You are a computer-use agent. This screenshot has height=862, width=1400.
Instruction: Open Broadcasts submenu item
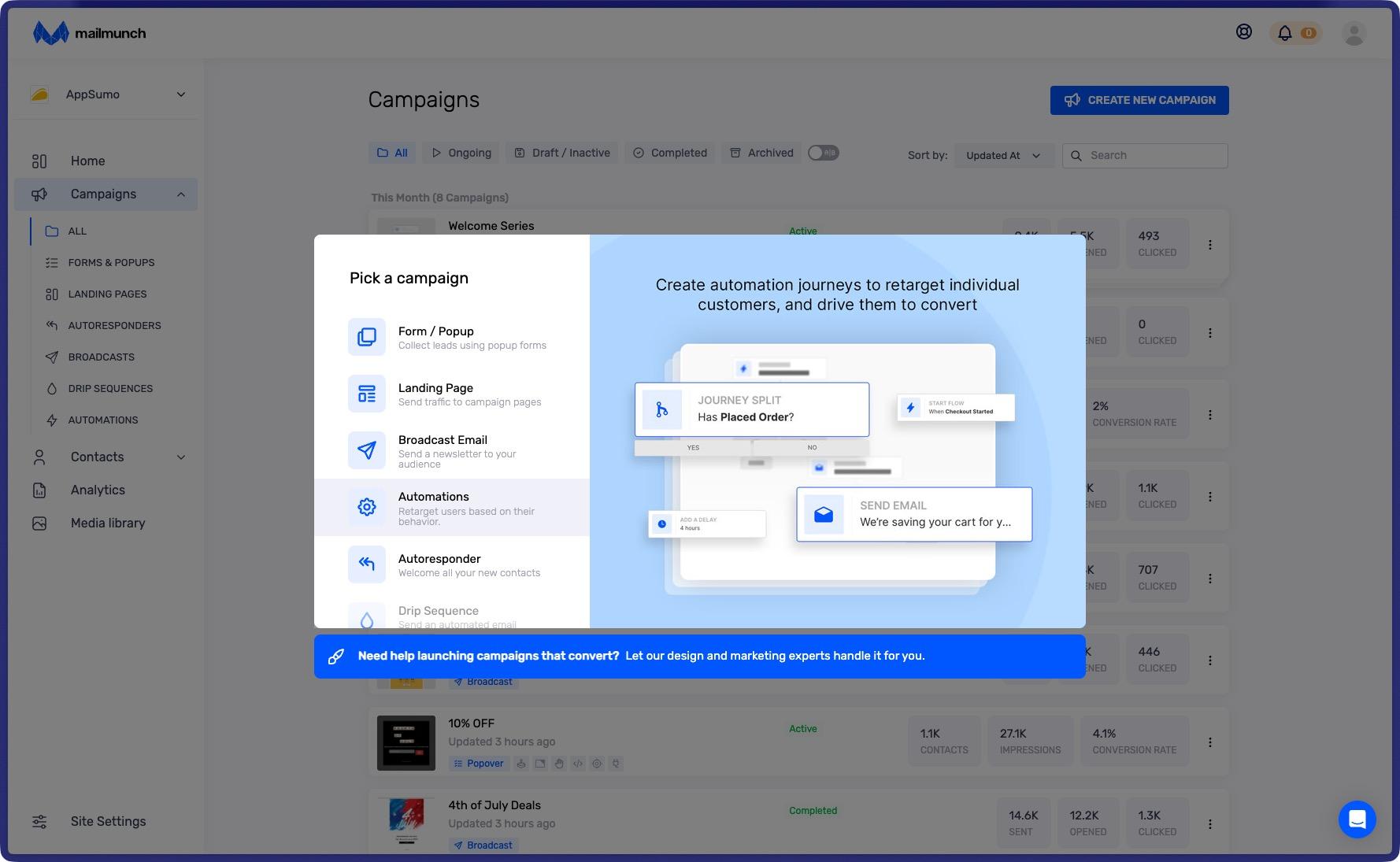[x=101, y=357]
